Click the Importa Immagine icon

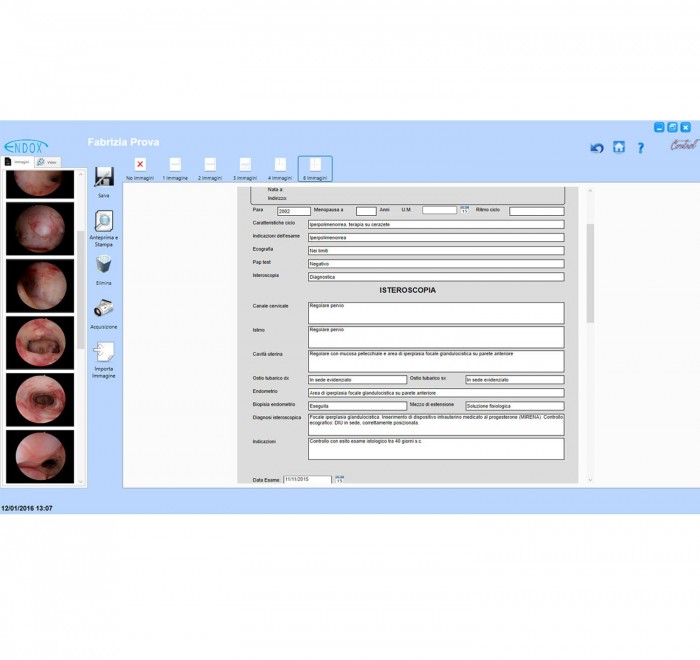point(103,353)
